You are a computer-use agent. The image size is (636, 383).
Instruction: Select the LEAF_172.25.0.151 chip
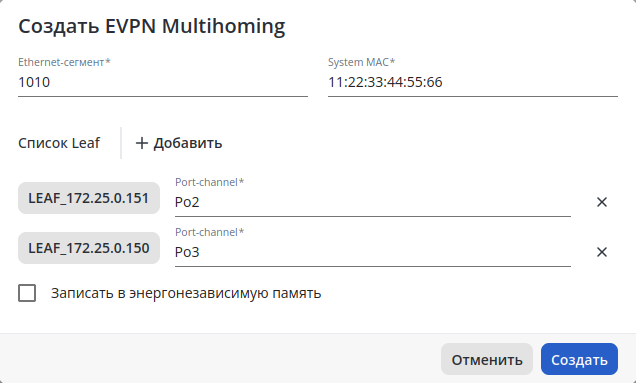pos(89,198)
